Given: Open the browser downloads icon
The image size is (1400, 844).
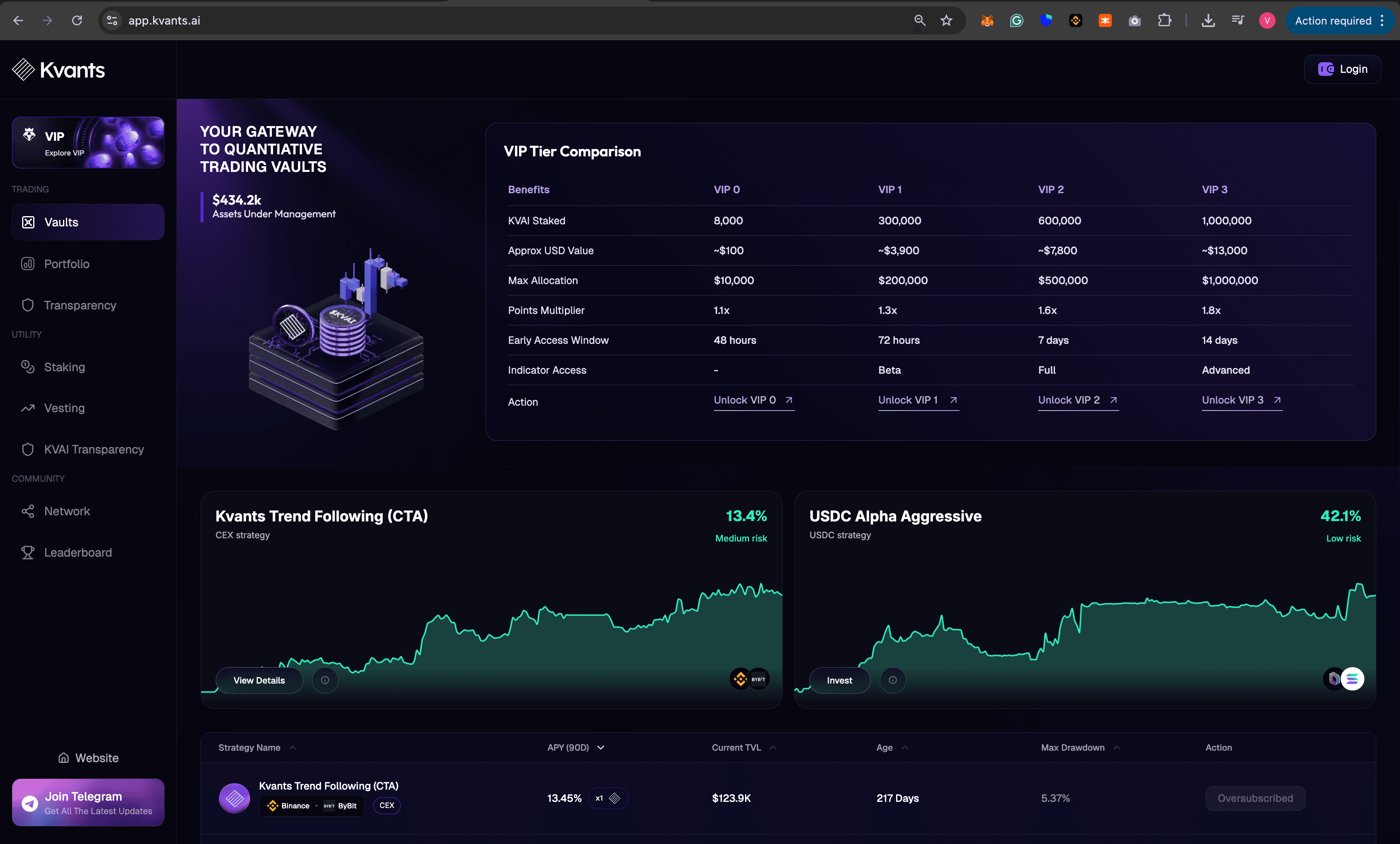Looking at the screenshot, I should click(1208, 20).
